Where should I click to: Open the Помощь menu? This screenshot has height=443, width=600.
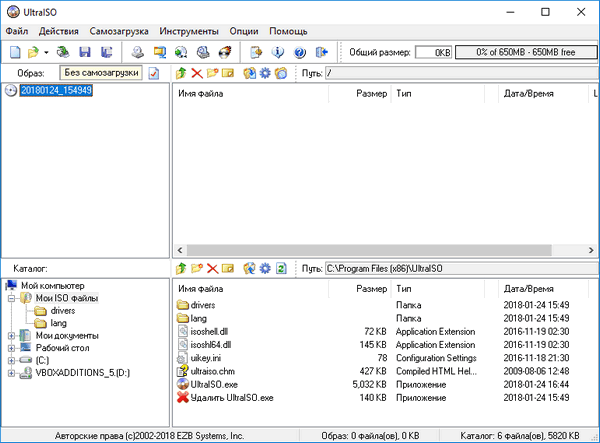(288, 31)
